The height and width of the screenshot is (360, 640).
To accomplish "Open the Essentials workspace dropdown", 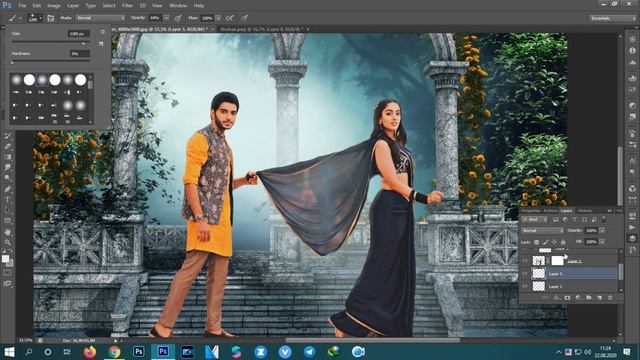I will pyautogui.click(x=612, y=18).
